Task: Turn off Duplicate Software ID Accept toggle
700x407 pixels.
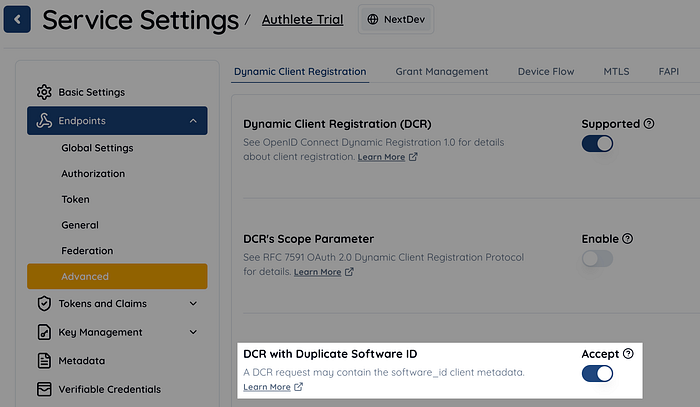Action: (x=597, y=374)
